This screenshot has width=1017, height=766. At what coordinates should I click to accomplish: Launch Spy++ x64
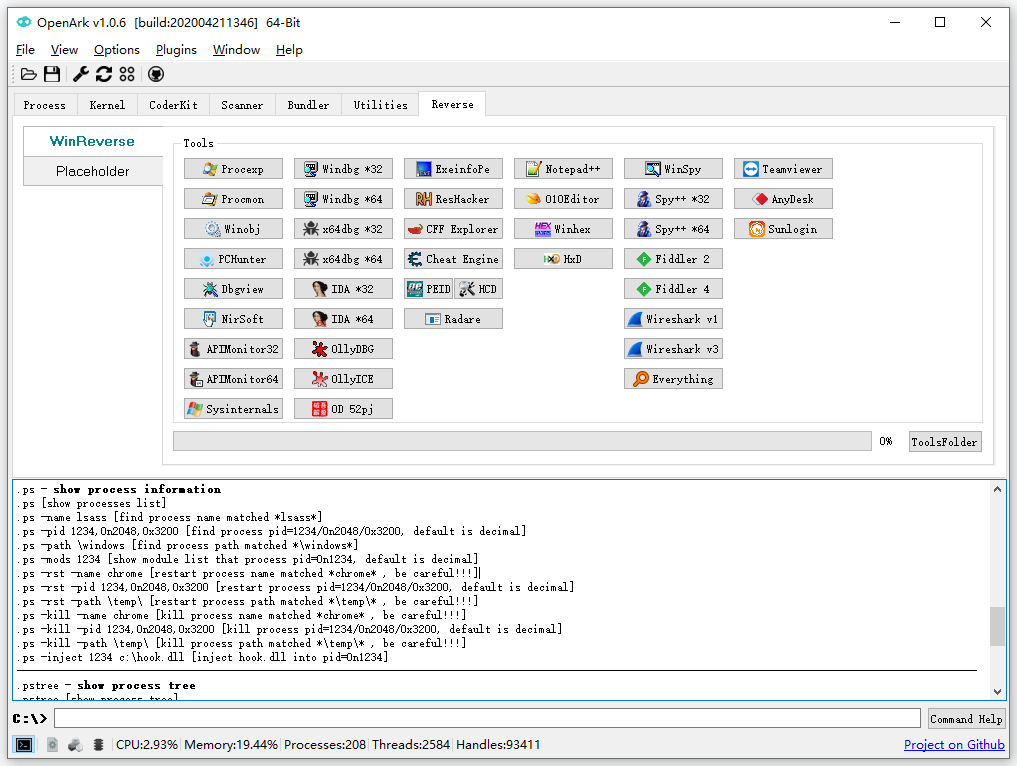click(673, 229)
